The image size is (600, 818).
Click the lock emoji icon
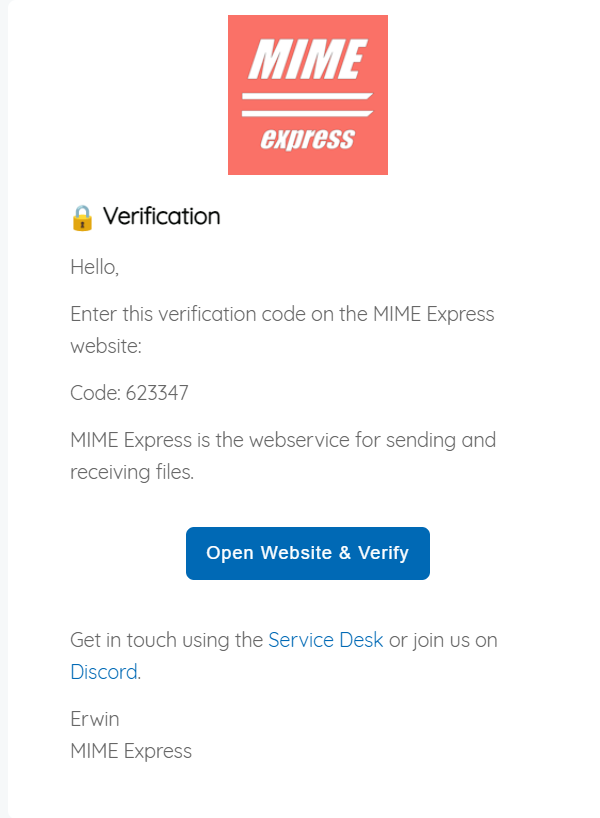(82, 217)
